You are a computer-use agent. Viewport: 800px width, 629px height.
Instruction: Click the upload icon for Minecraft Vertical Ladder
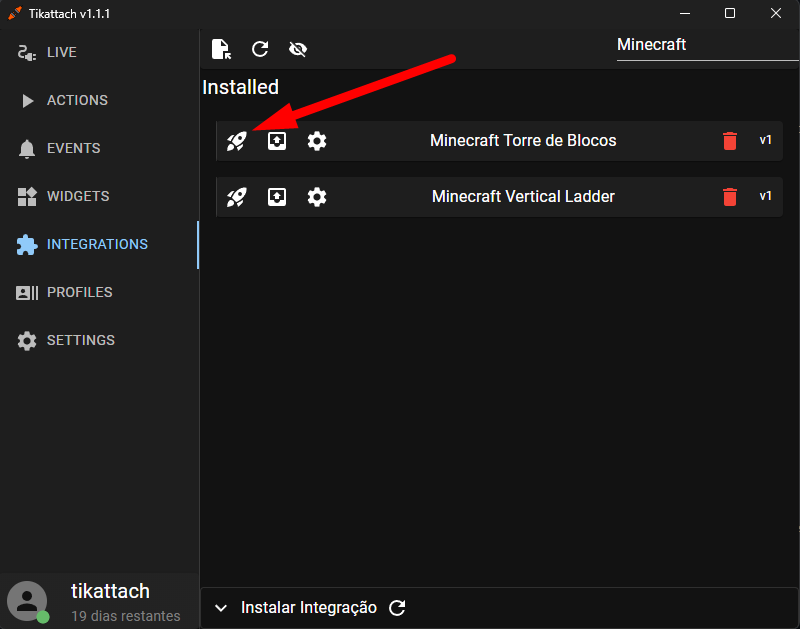tap(277, 197)
